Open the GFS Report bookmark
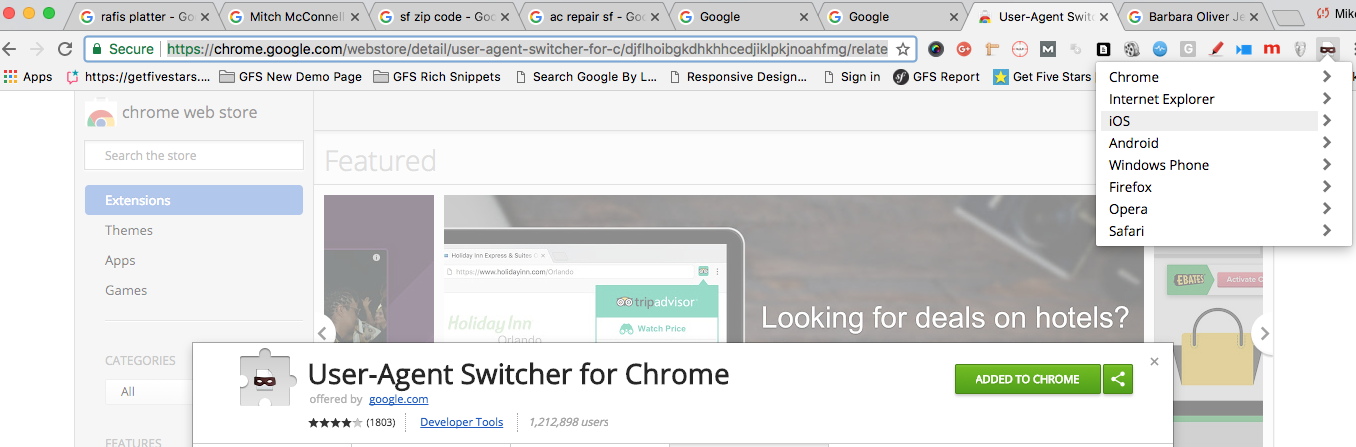Image resolution: width=1356 pixels, height=447 pixels. [x=937, y=77]
